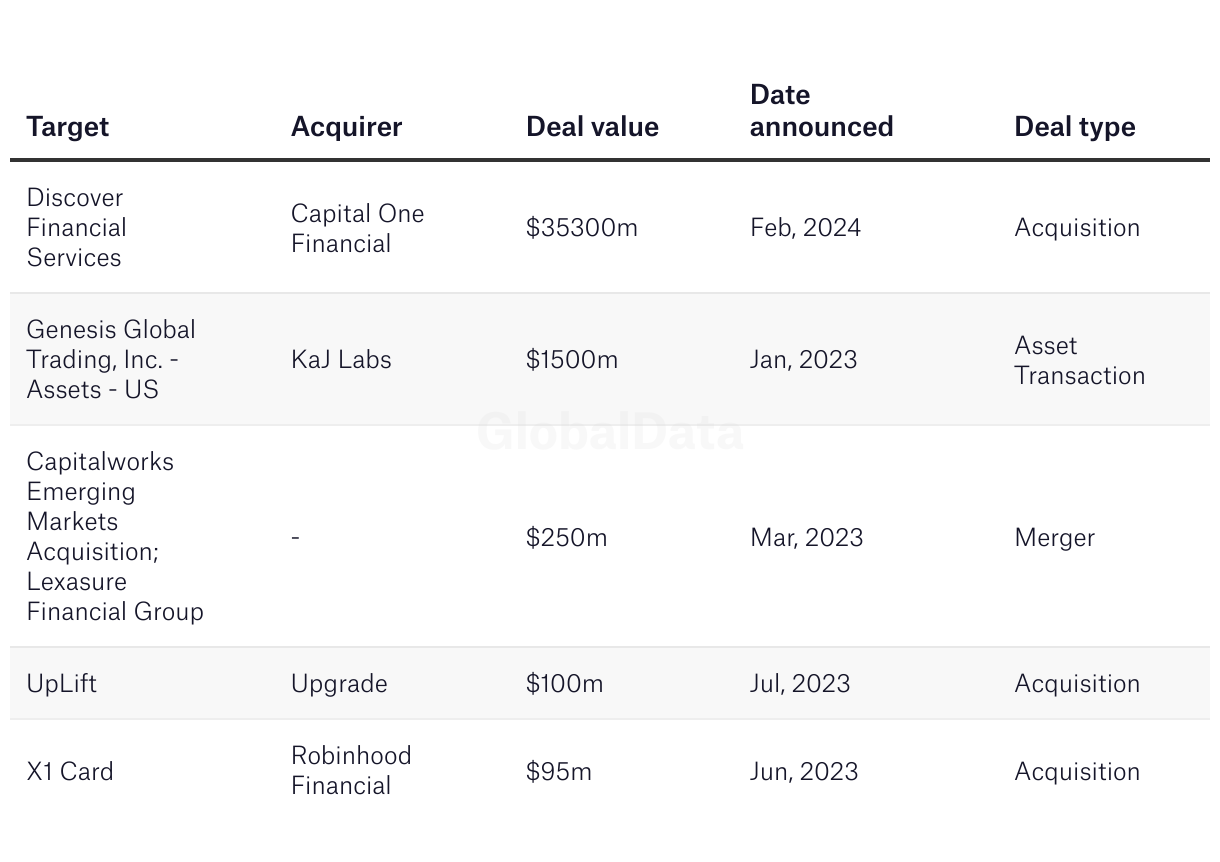
Task: Click the Deal value column header
Action: click(x=592, y=127)
